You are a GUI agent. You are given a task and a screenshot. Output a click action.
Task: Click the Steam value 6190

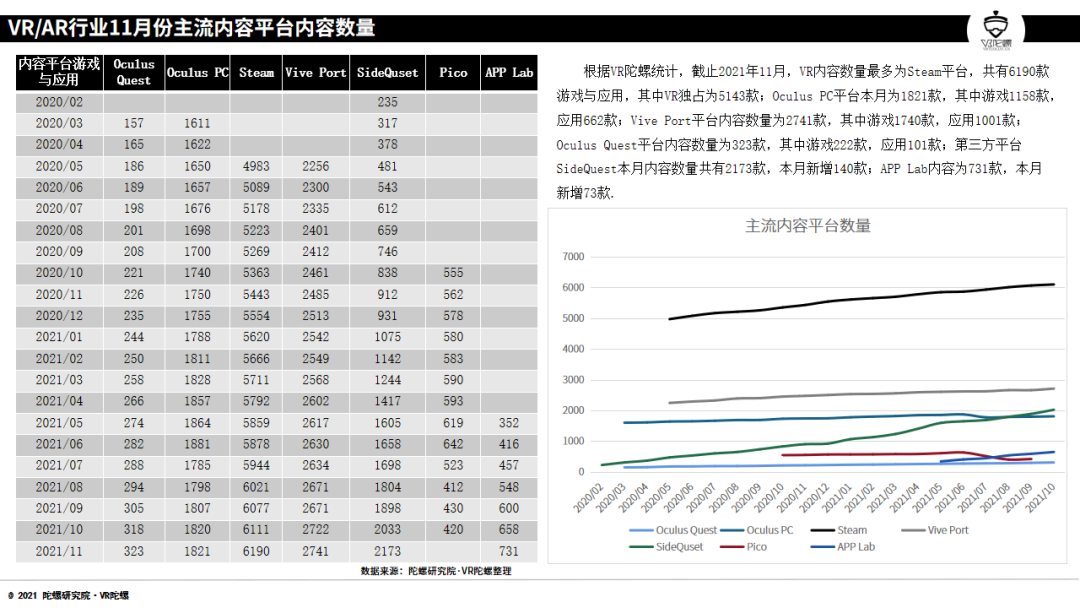click(x=256, y=551)
